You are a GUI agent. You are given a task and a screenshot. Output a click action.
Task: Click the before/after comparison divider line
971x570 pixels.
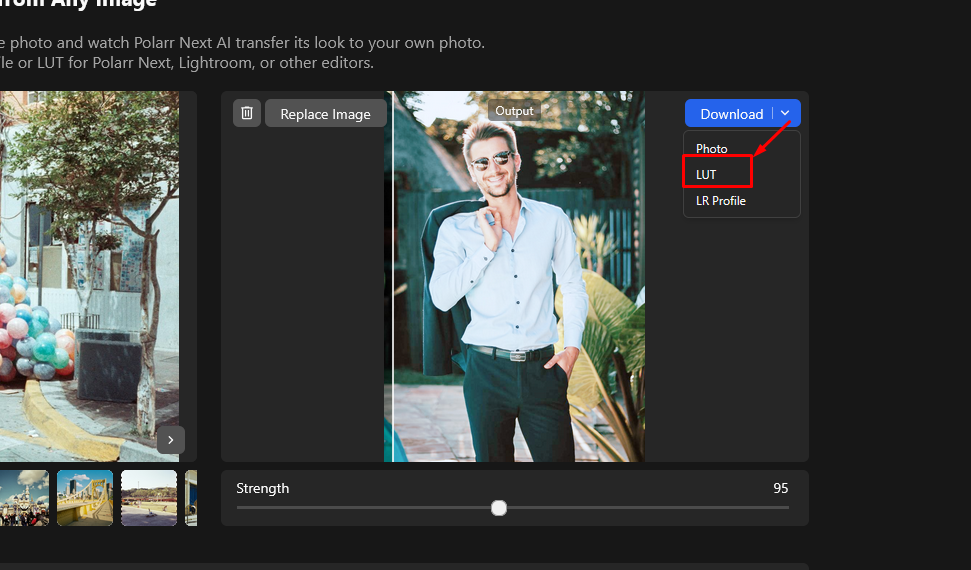(x=393, y=300)
